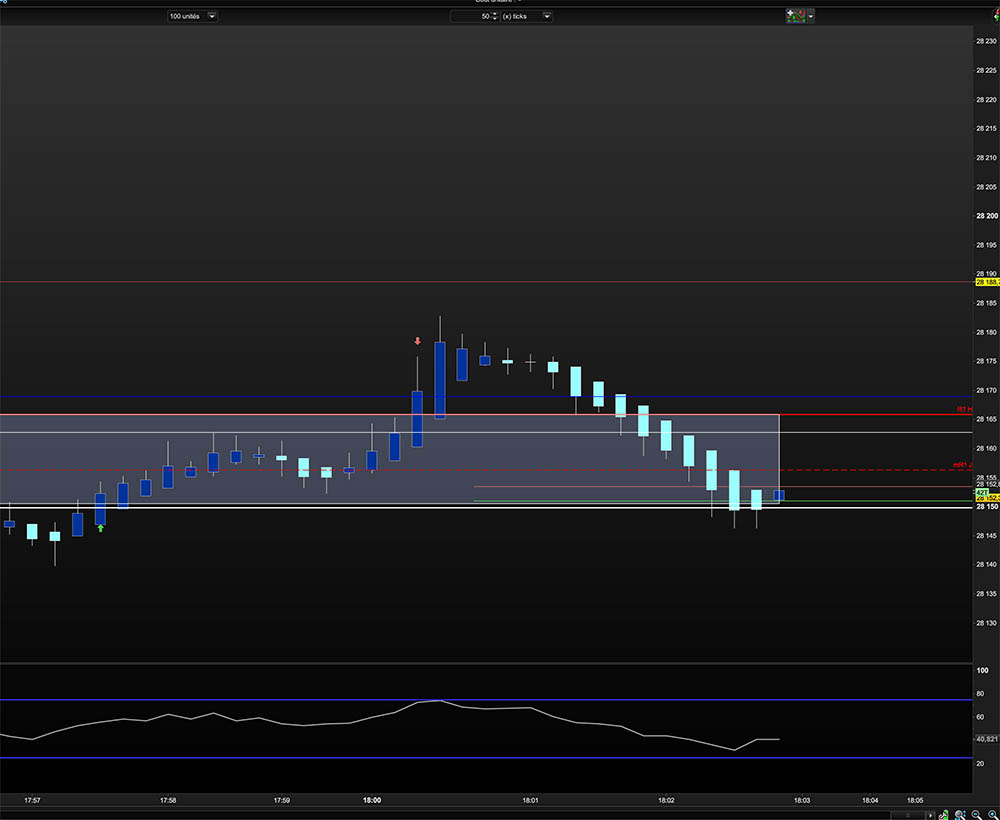Screen dimensions: 1000x820
Task: Click the tick count field showing 50
Action: click(x=470, y=16)
